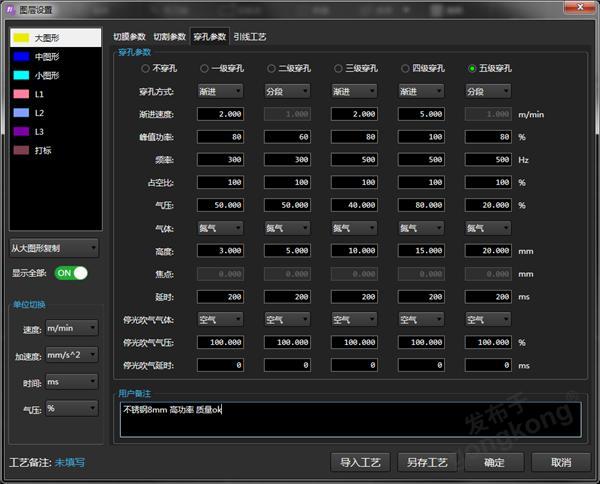This screenshot has height=484, width=600.
Task: Expand the 速度 unit dropdown
Action: coord(72,328)
